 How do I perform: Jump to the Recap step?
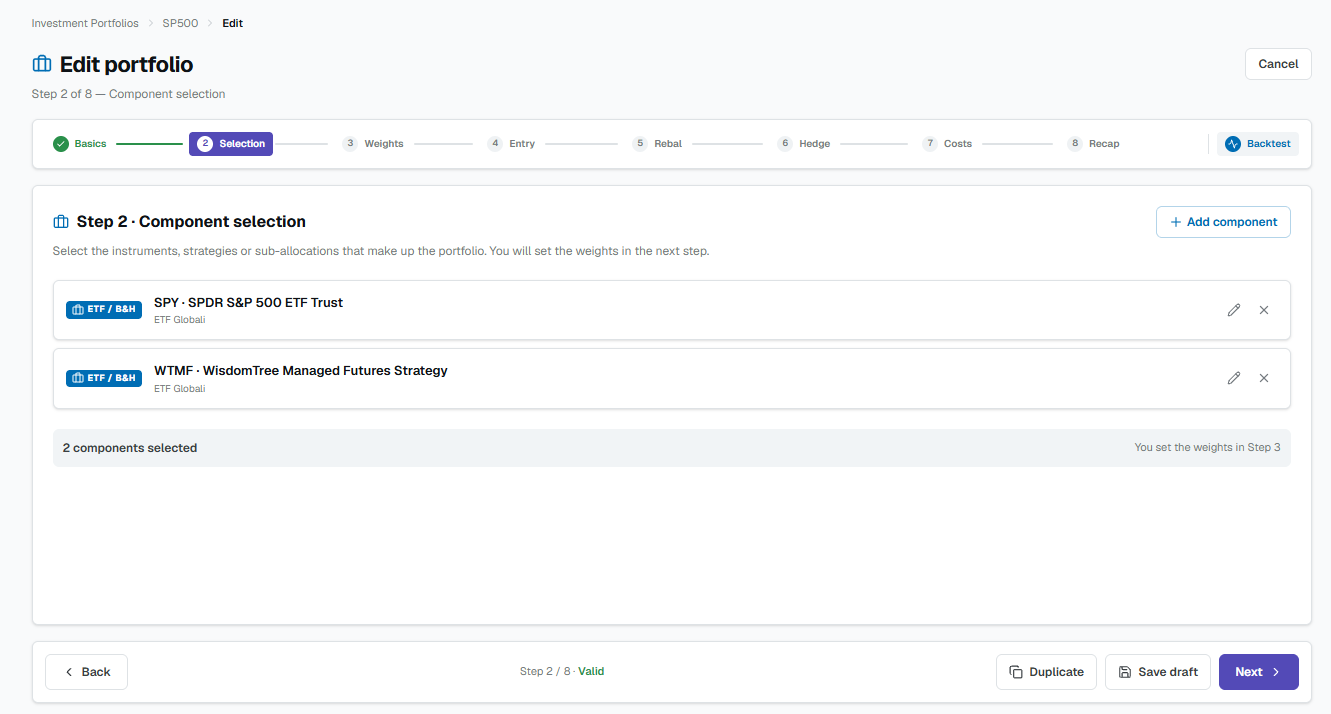(1093, 144)
